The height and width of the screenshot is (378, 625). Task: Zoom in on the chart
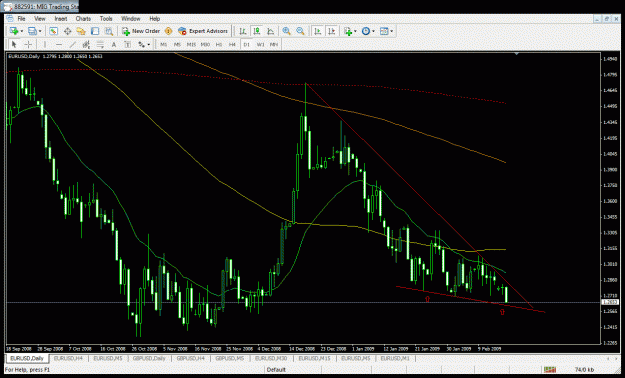[286, 31]
